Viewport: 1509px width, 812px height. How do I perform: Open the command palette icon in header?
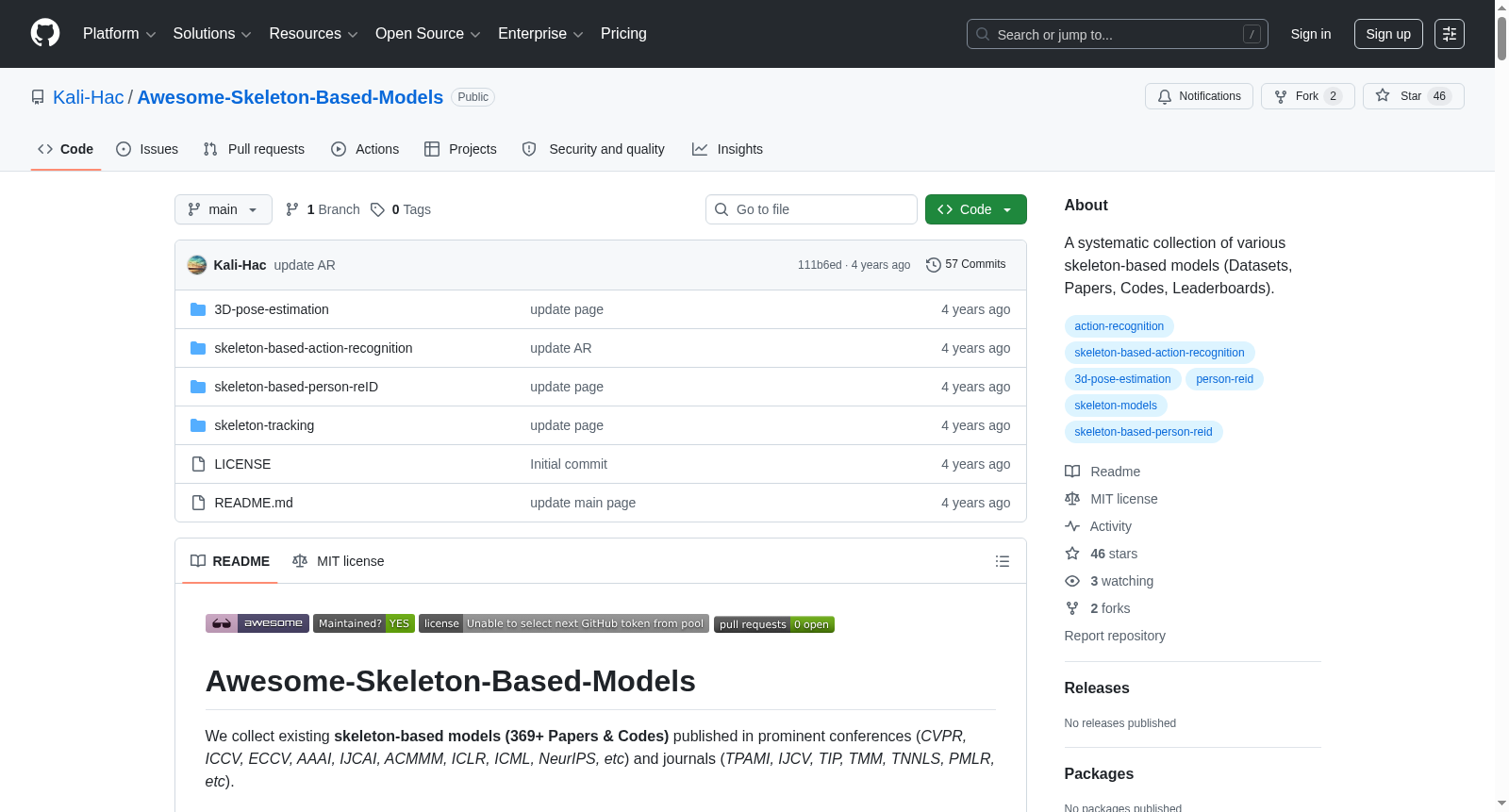point(1449,34)
